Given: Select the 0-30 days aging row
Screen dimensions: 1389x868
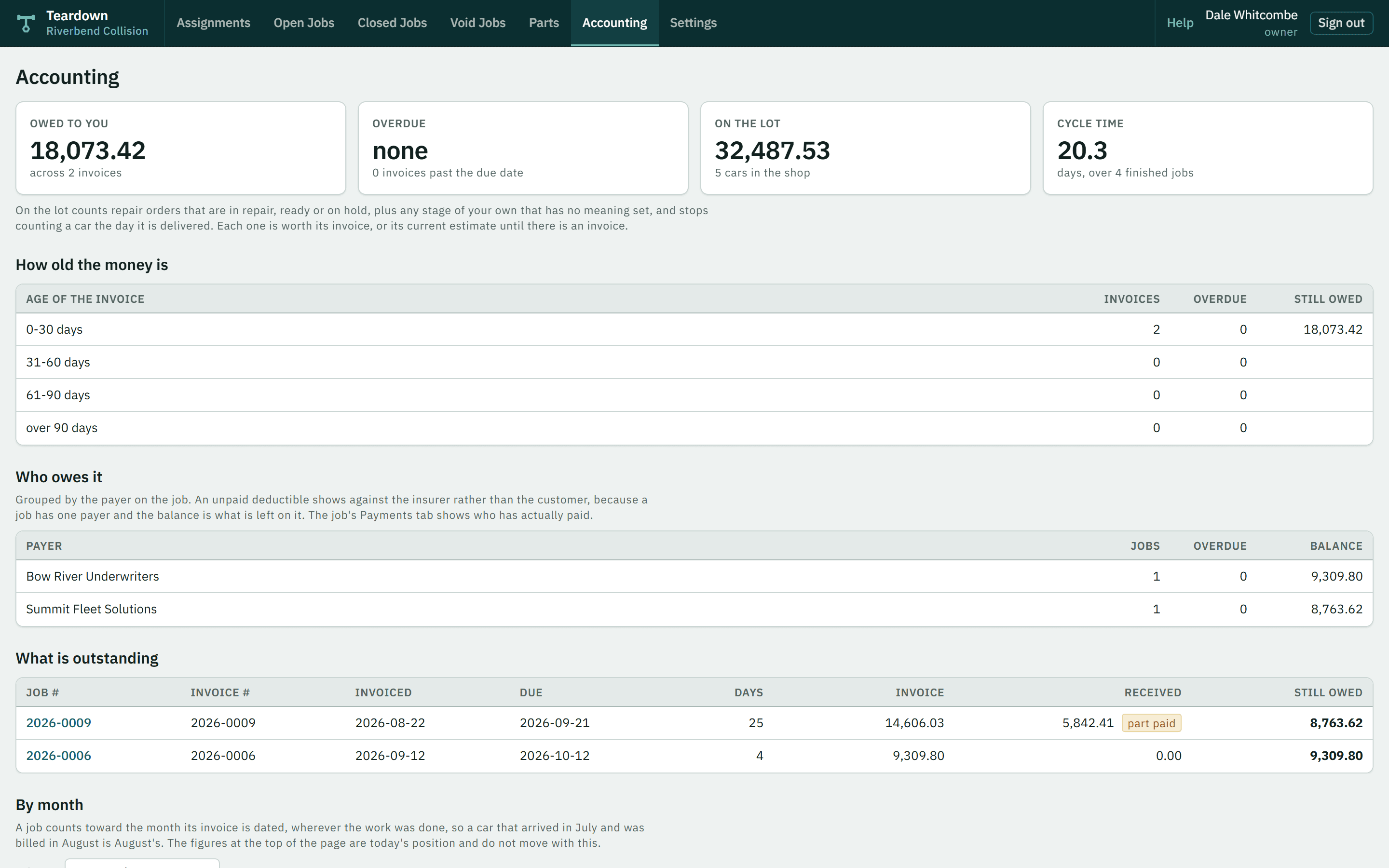Looking at the screenshot, I should (694, 329).
